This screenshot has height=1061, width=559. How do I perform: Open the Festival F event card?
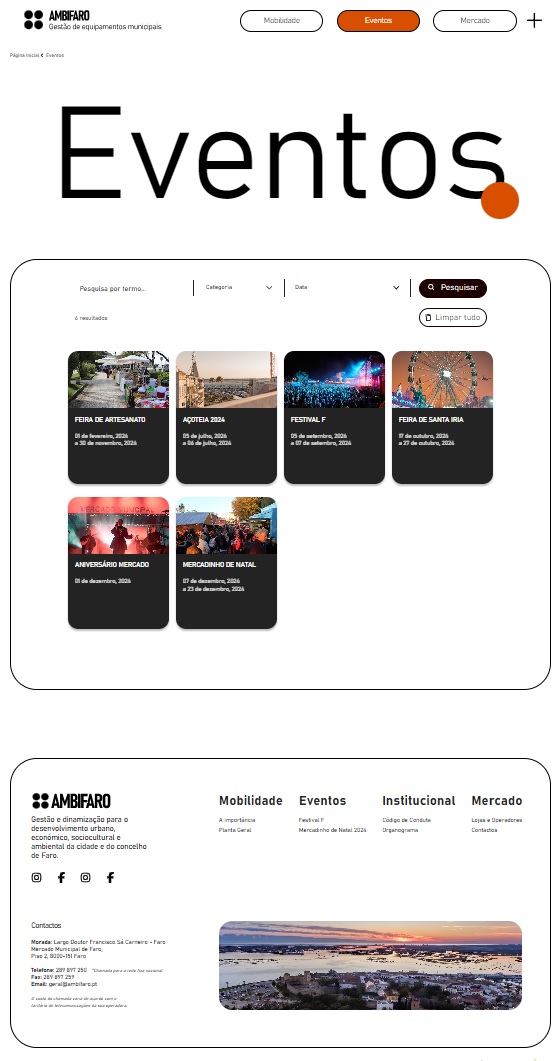tap(334, 417)
